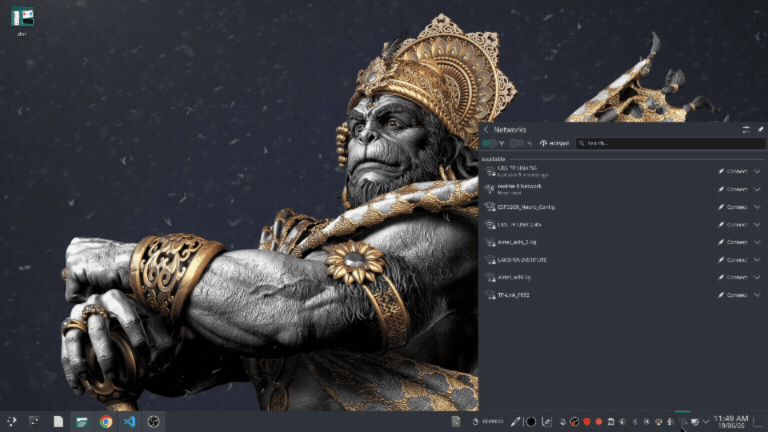Connect to UDL TP LINK 2.4G network
The height and width of the screenshot is (432, 768).
(x=733, y=225)
